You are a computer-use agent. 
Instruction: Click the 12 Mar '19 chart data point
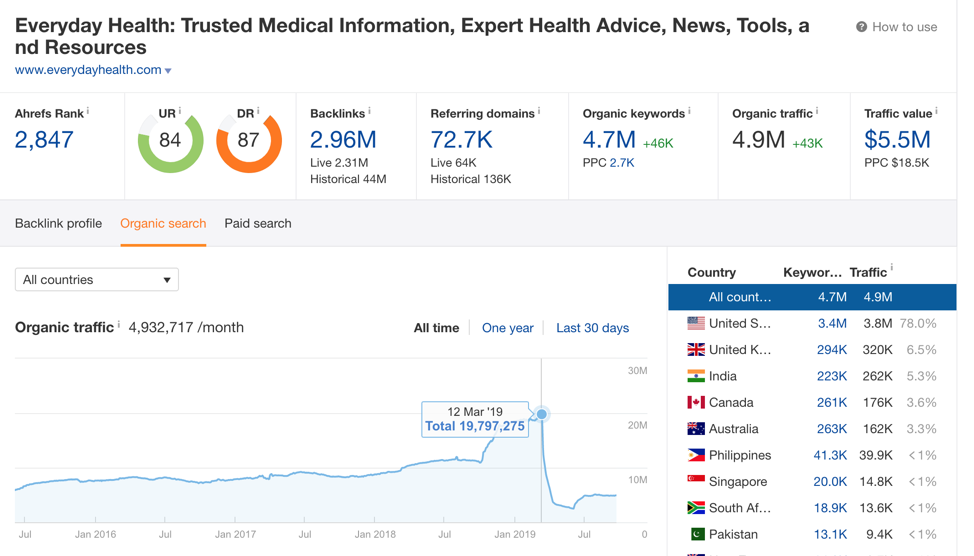click(x=542, y=414)
